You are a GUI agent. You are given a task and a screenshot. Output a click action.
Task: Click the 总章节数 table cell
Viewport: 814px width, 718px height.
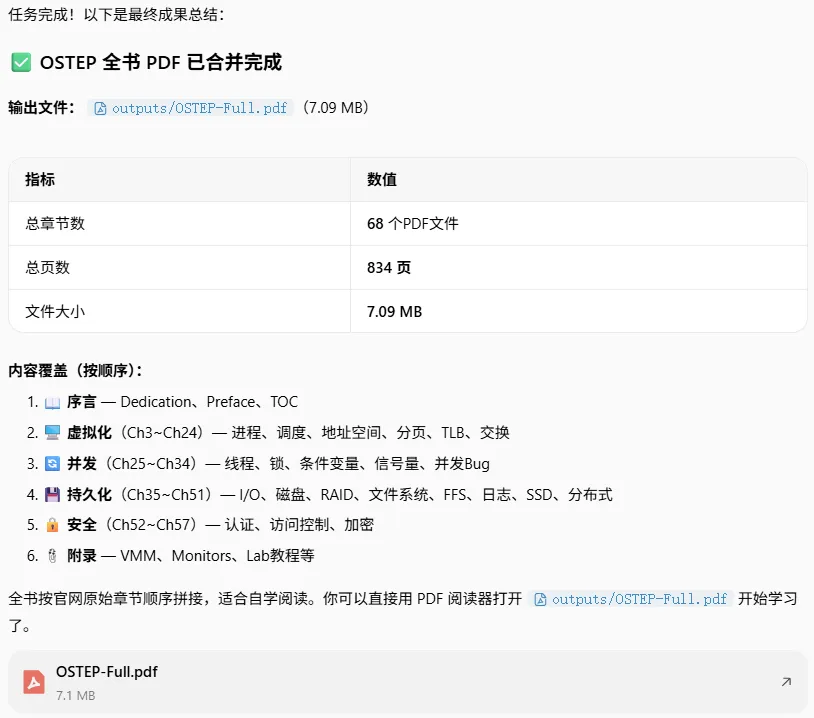point(180,223)
